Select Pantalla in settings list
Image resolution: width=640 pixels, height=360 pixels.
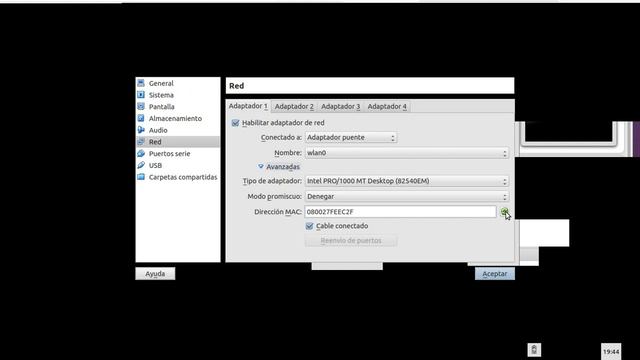coord(178,107)
